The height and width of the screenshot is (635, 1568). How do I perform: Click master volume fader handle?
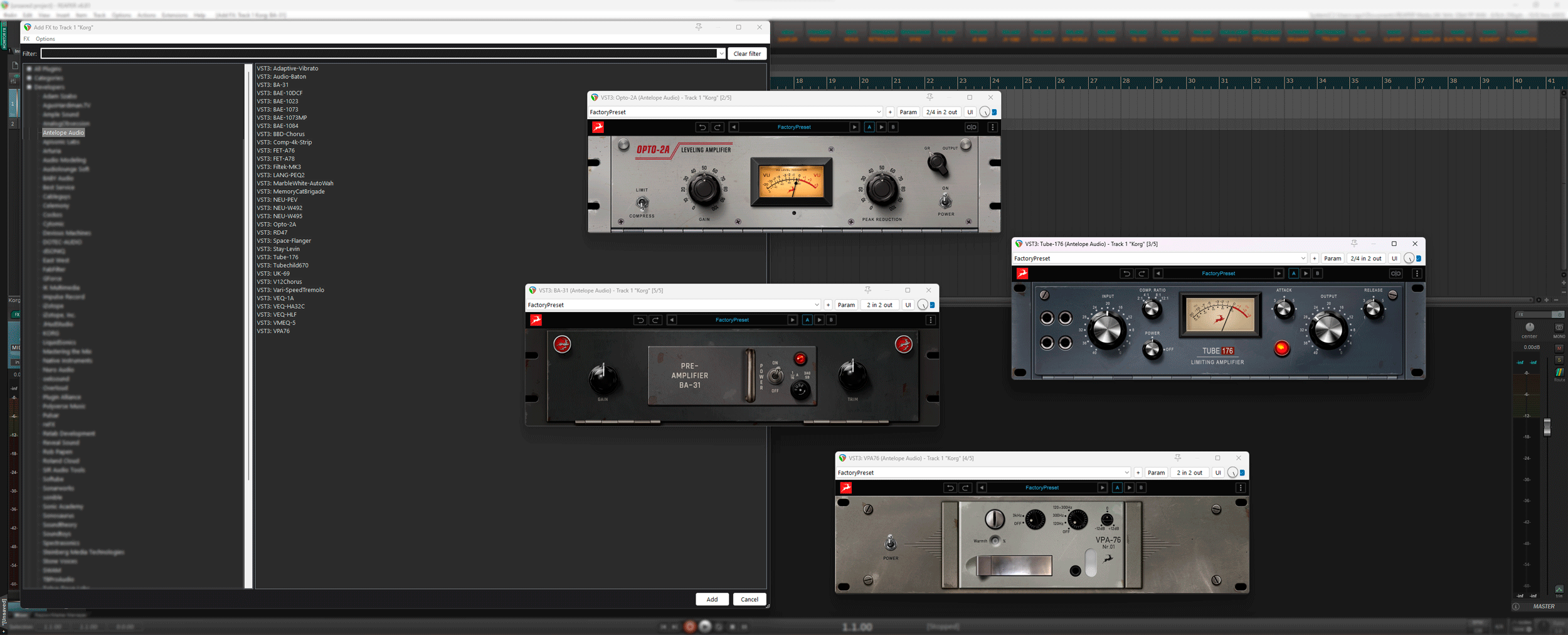[x=1547, y=427]
